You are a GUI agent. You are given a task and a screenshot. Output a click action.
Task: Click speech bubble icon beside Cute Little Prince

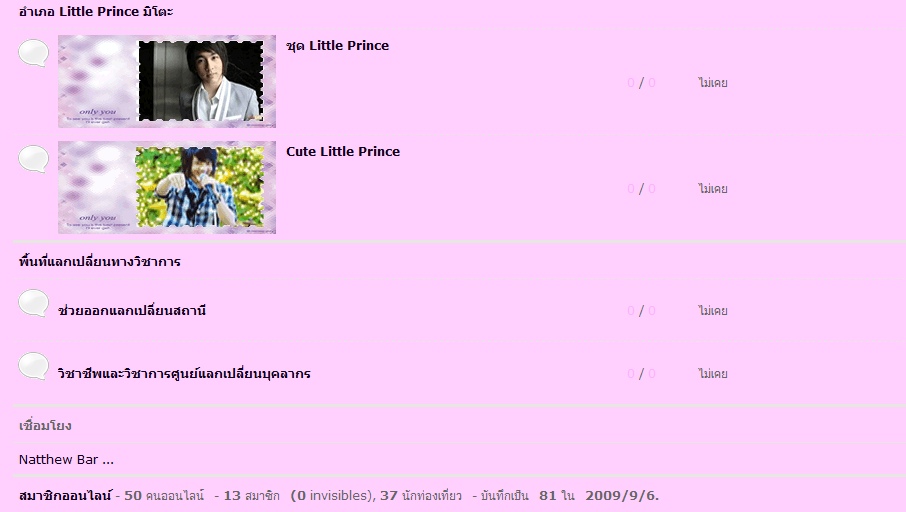pos(34,159)
